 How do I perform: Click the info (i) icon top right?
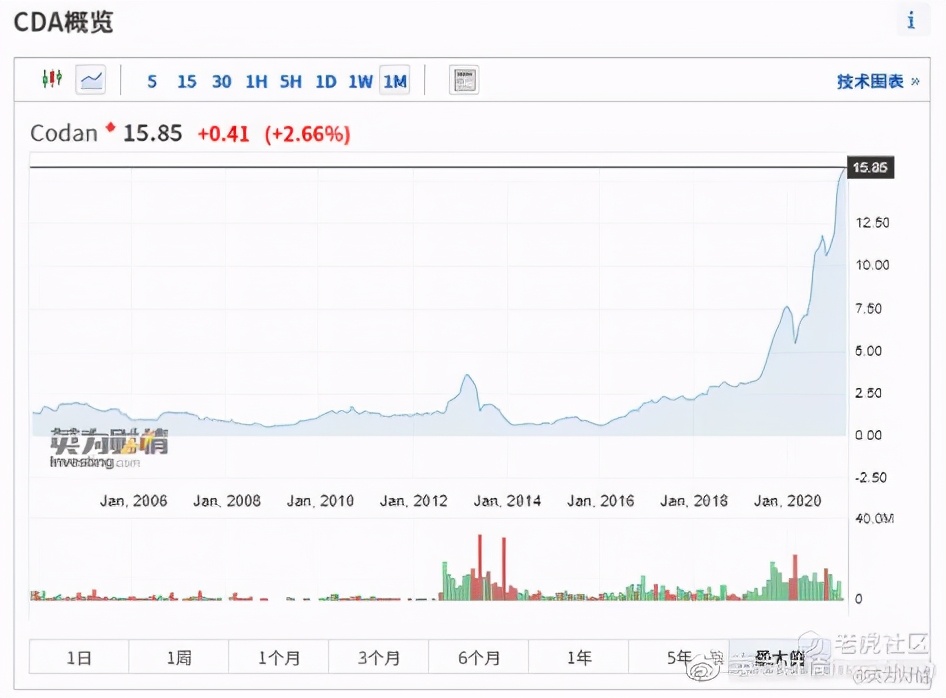912,20
